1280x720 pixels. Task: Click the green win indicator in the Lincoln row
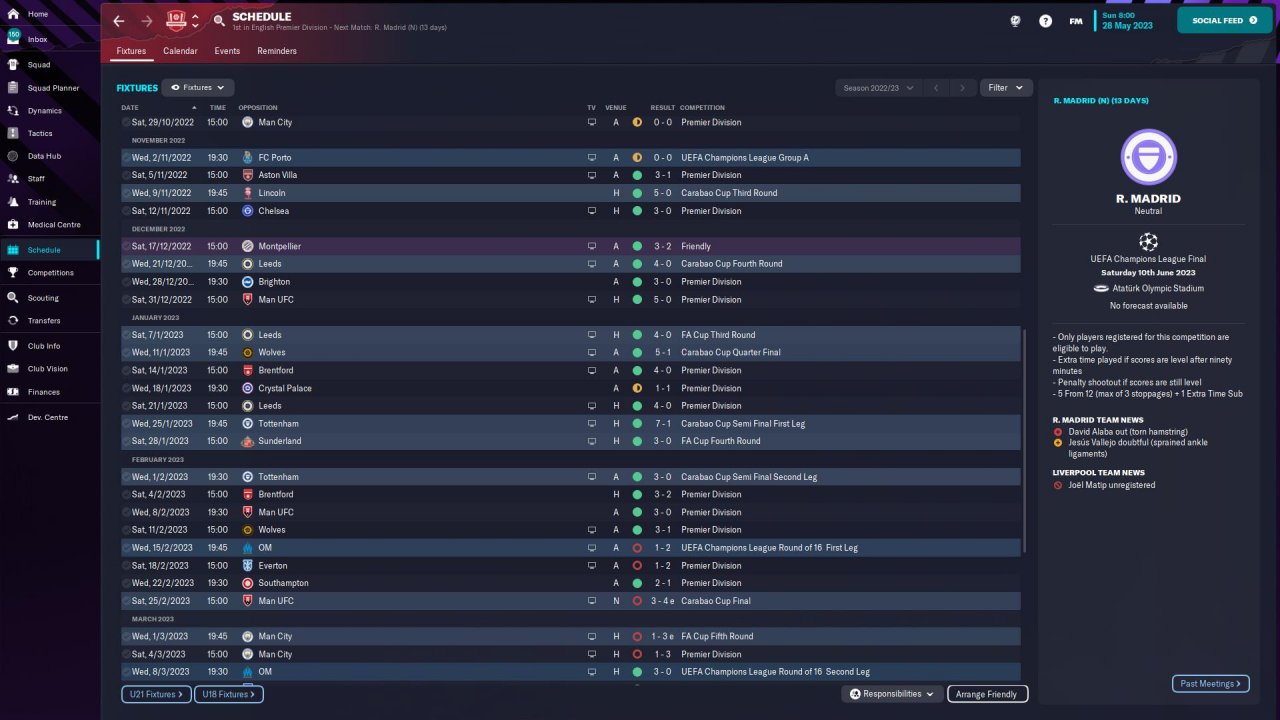637,193
